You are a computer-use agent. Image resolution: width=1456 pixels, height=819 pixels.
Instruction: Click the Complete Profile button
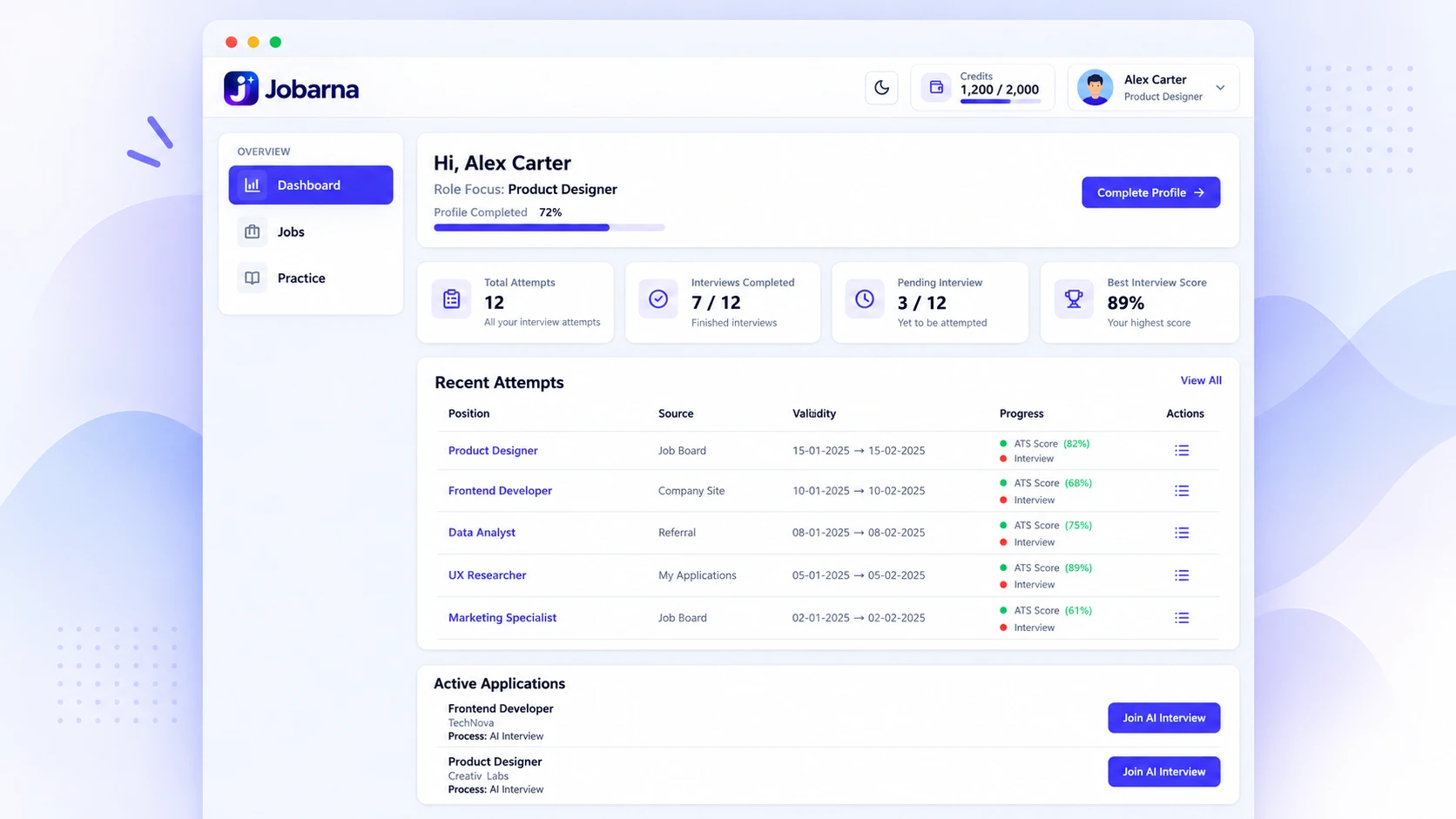pos(1150,192)
